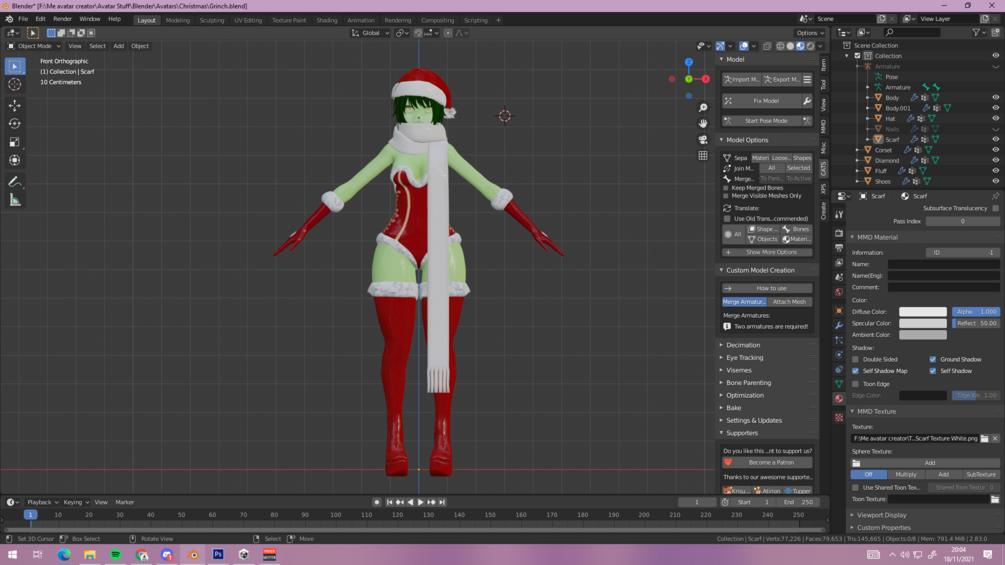Image resolution: width=1005 pixels, height=565 pixels.
Task: Enable Merge Visible Meshes Only
Action: [726, 196]
